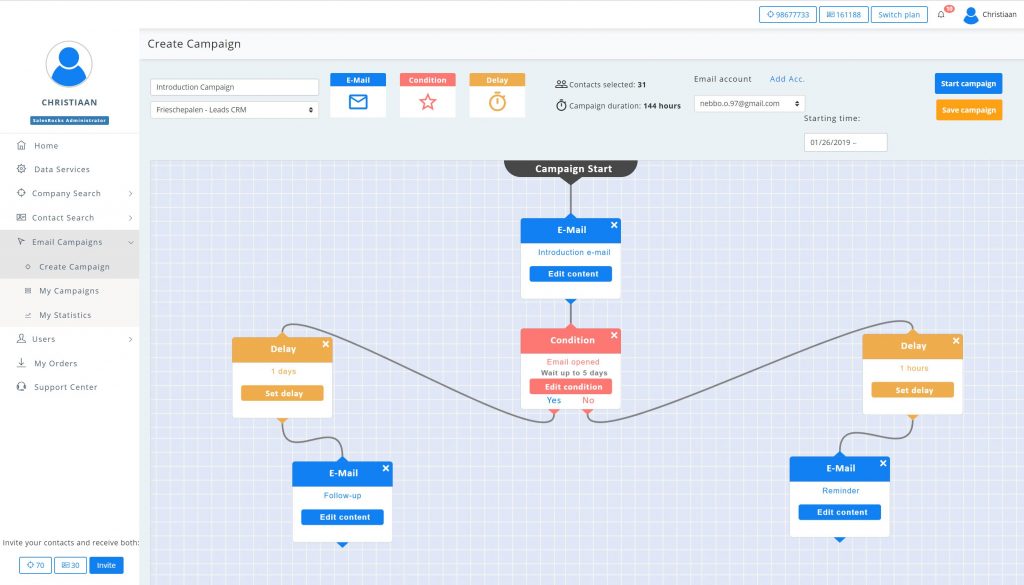
Task: Click the Delay stopwatch block icon
Action: 497,101
